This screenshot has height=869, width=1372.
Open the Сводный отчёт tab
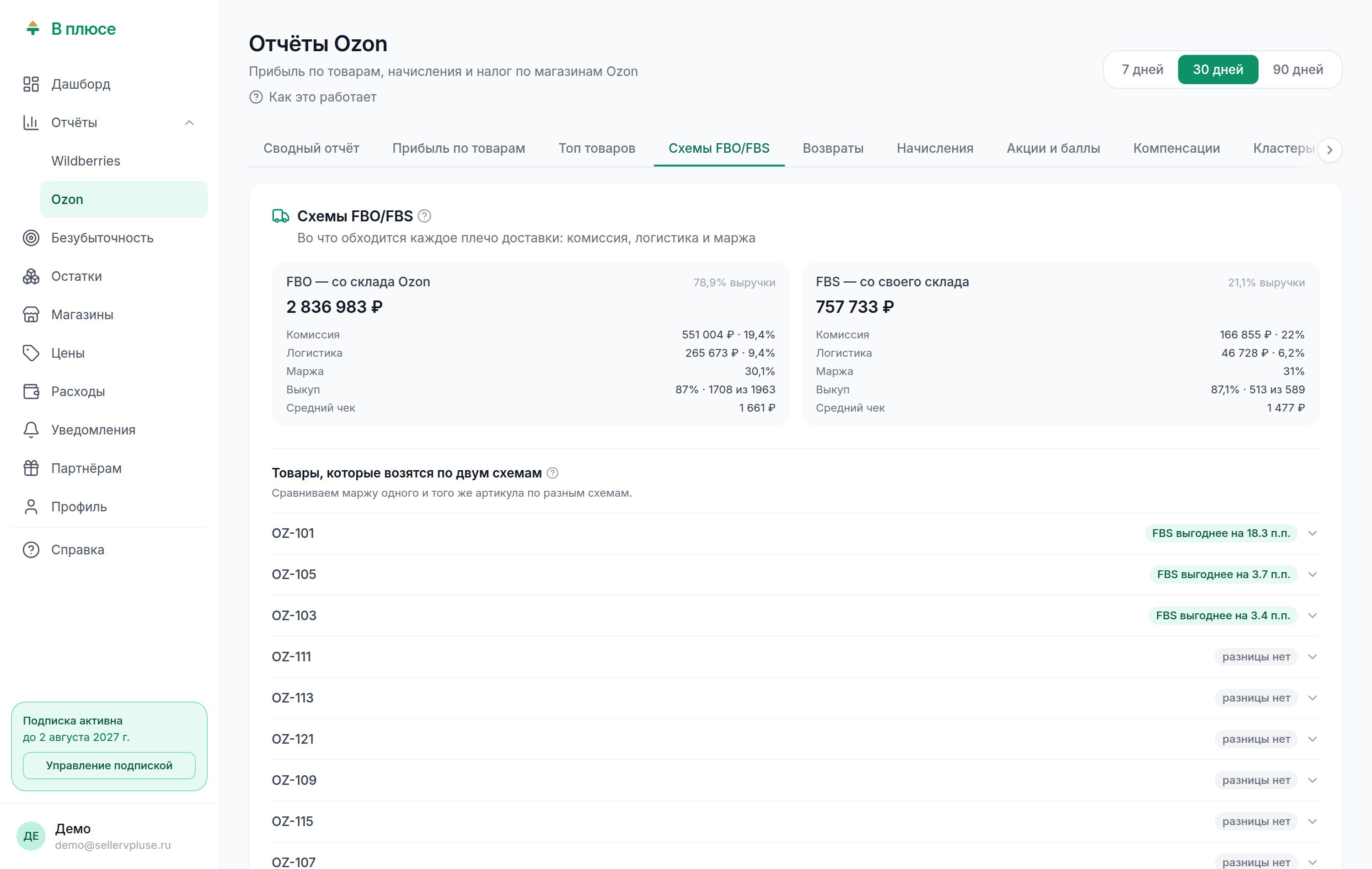coord(311,149)
